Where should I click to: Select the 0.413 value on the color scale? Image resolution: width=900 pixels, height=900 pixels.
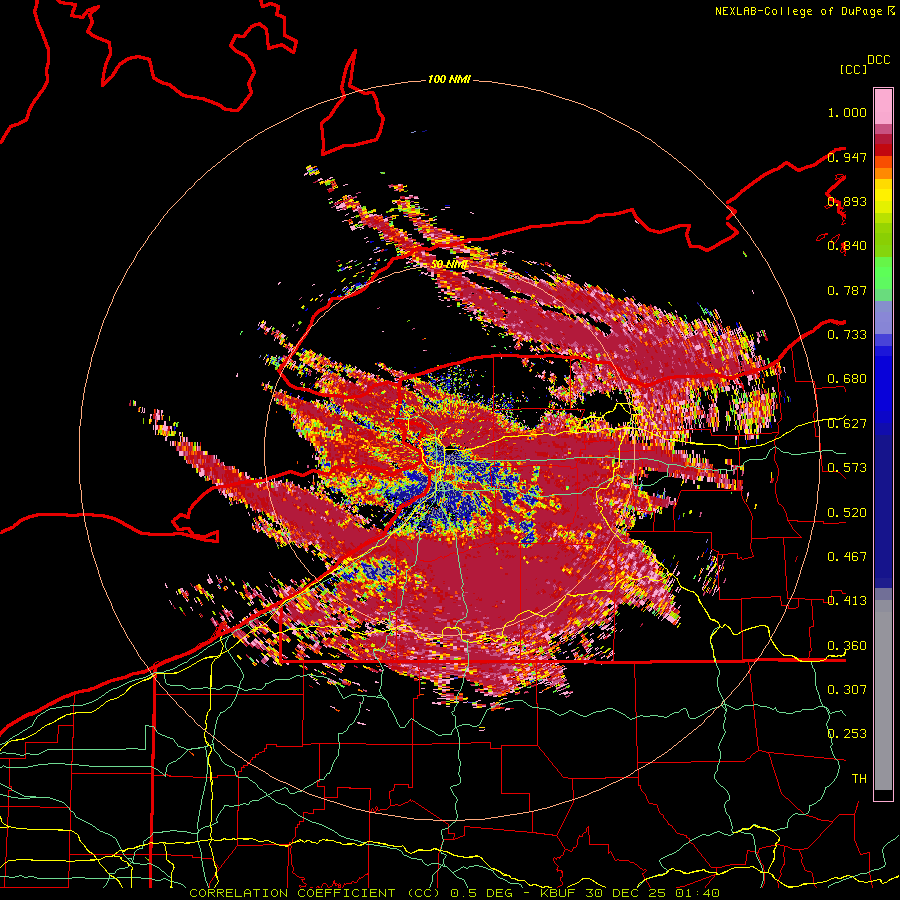pyautogui.click(x=847, y=601)
